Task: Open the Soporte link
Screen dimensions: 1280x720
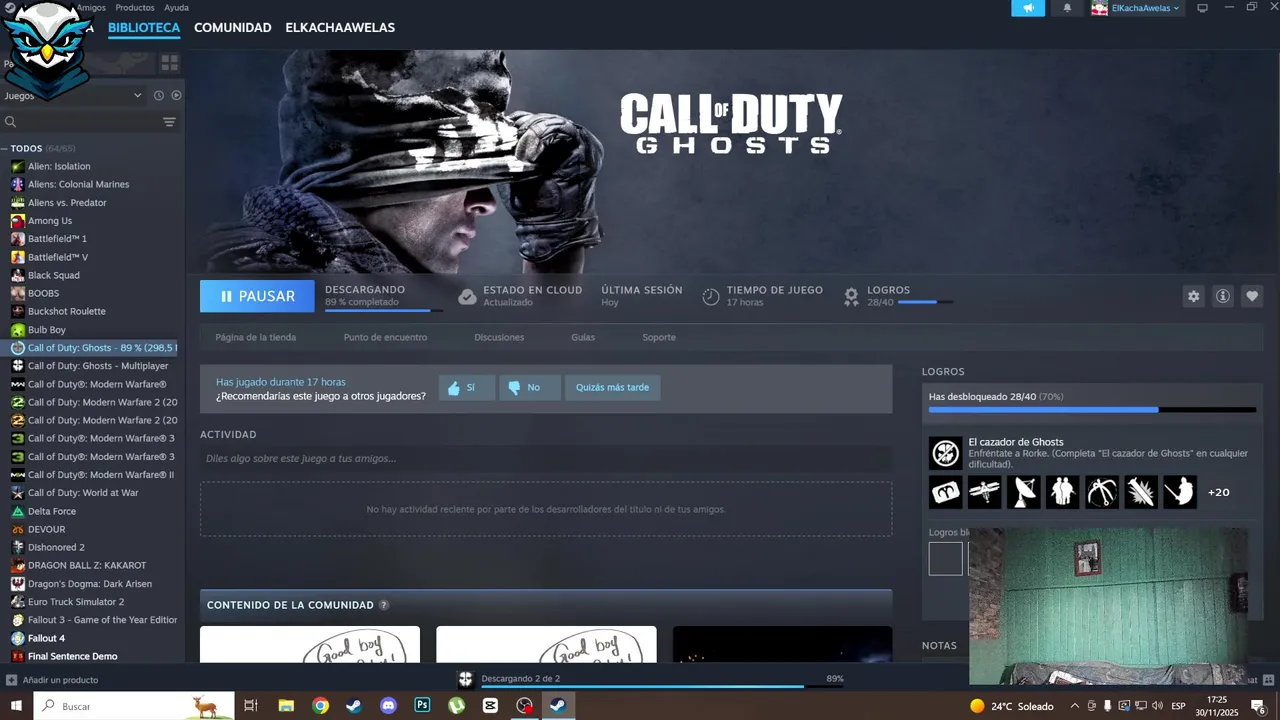Action: click(659, 338)
